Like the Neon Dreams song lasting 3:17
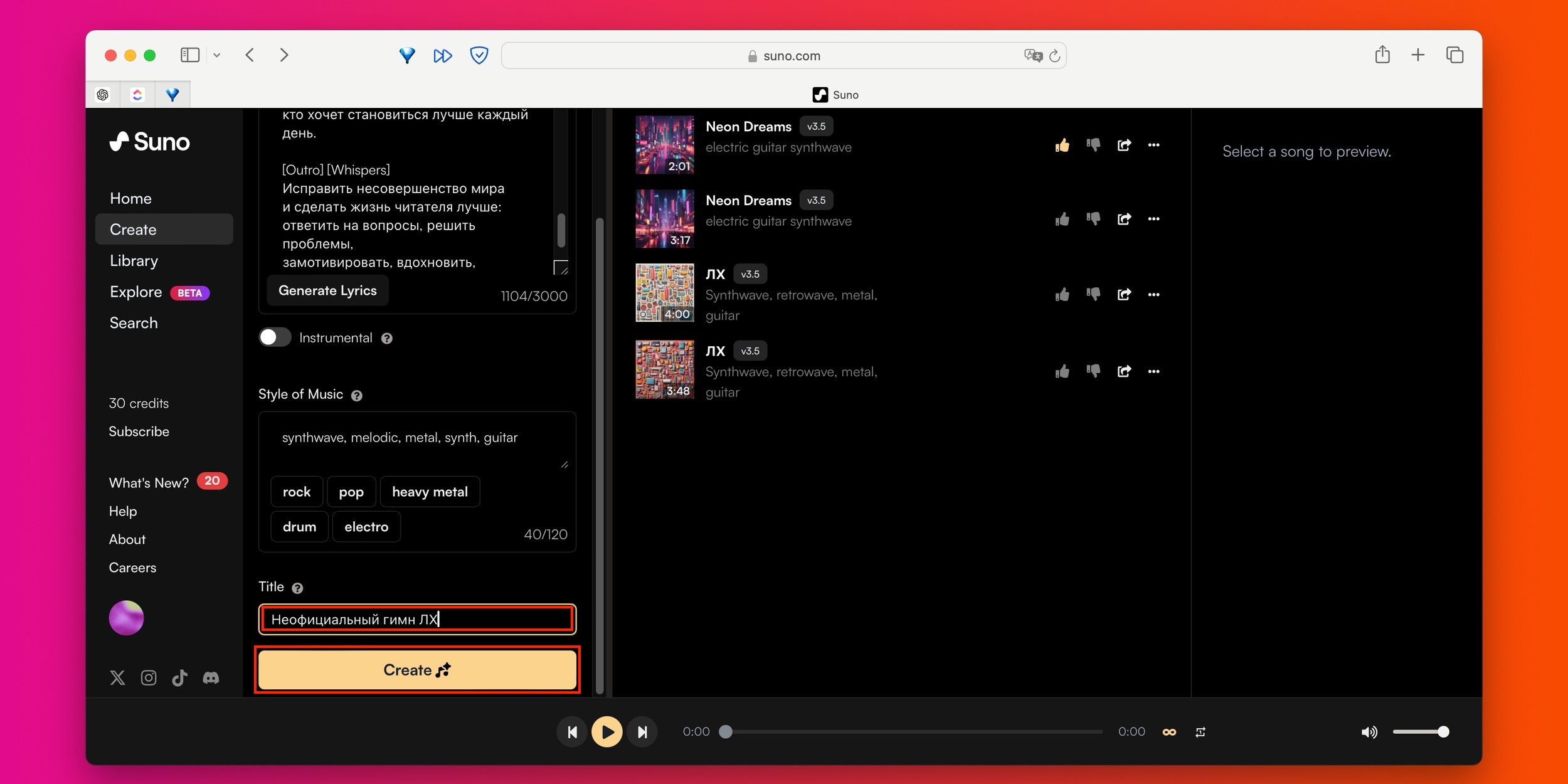 (1062, 219)
